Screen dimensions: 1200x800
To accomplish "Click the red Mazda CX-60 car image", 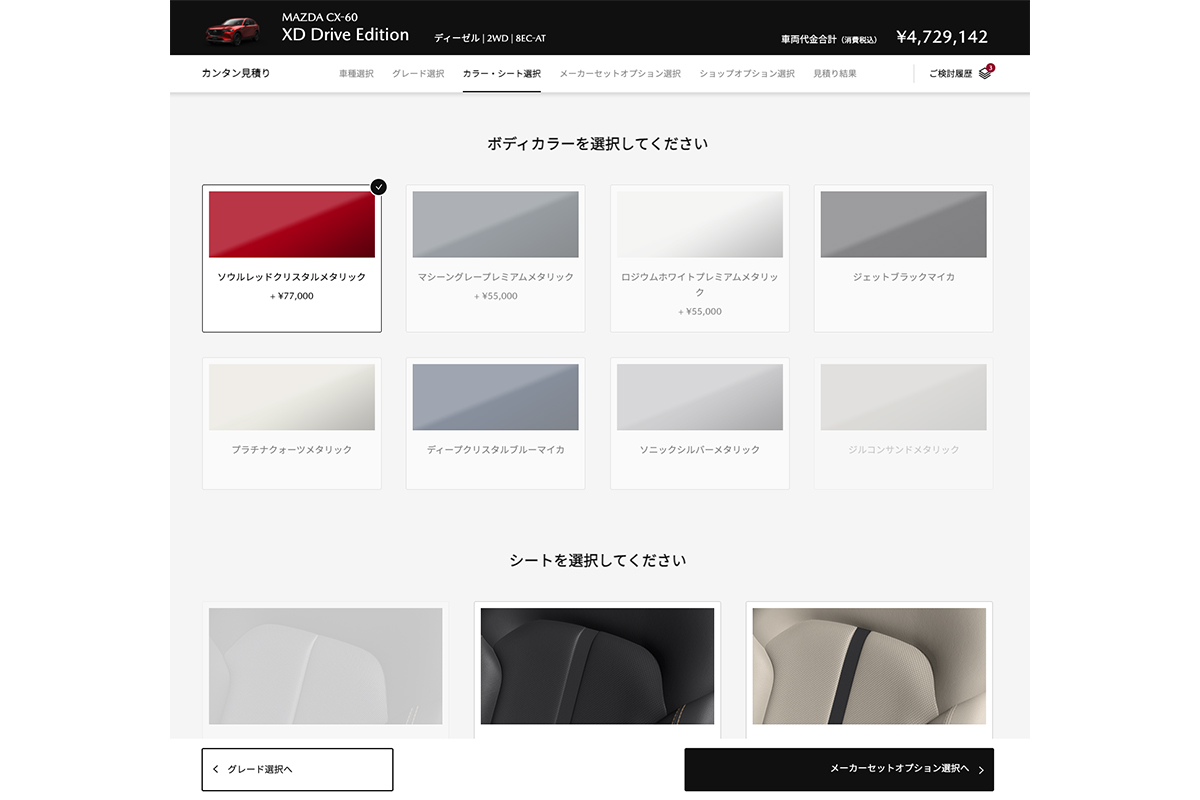I will pyautogui.click(x=232, y=30).
